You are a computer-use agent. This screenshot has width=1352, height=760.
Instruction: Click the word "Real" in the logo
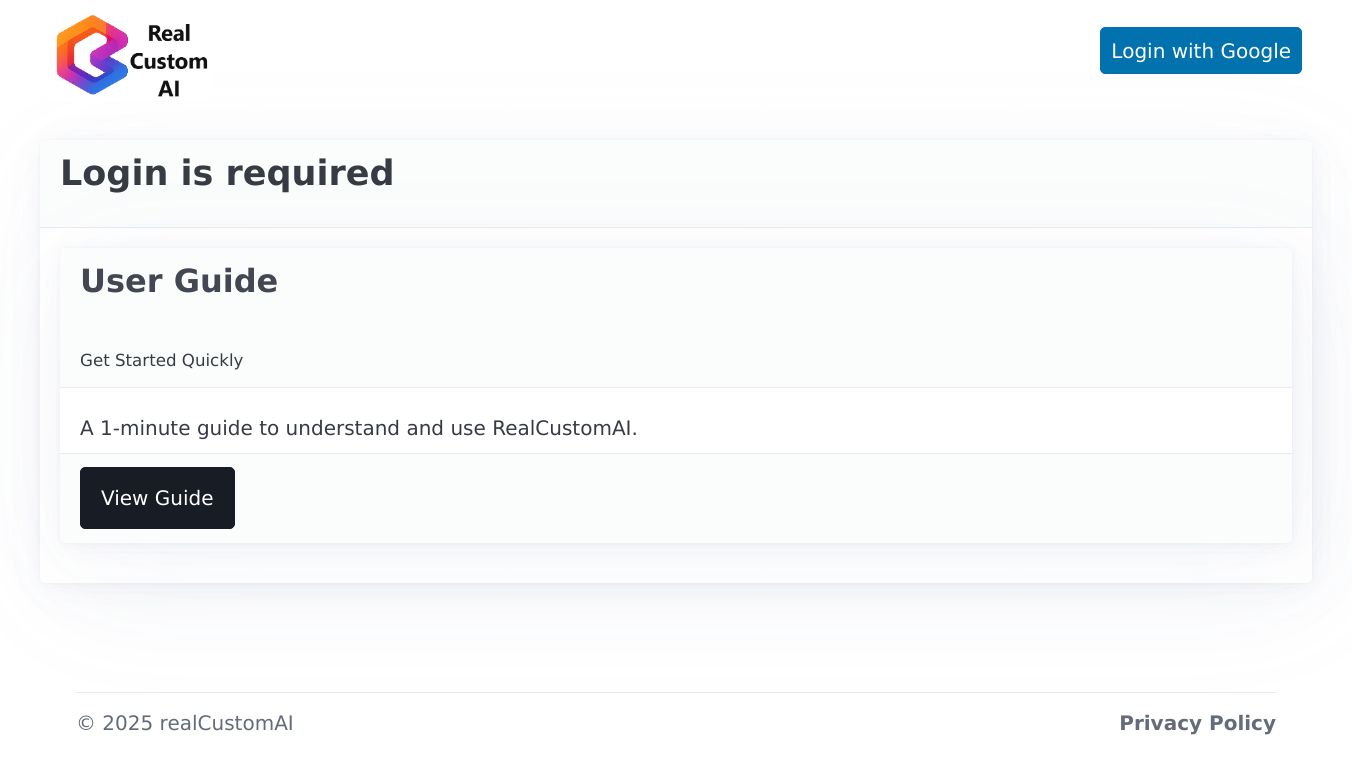(168, 33)
